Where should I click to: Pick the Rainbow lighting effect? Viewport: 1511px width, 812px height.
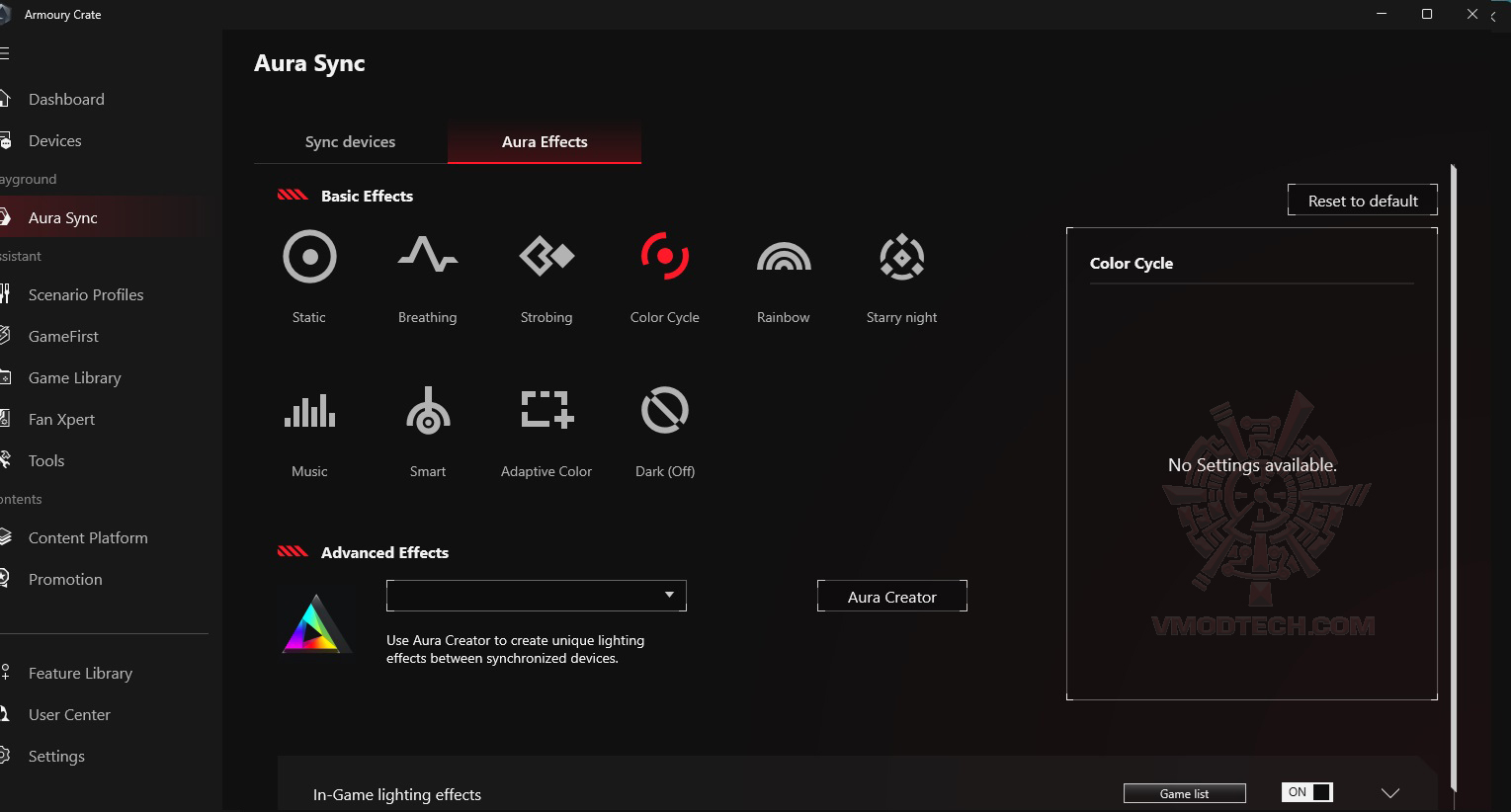point(784,257)
